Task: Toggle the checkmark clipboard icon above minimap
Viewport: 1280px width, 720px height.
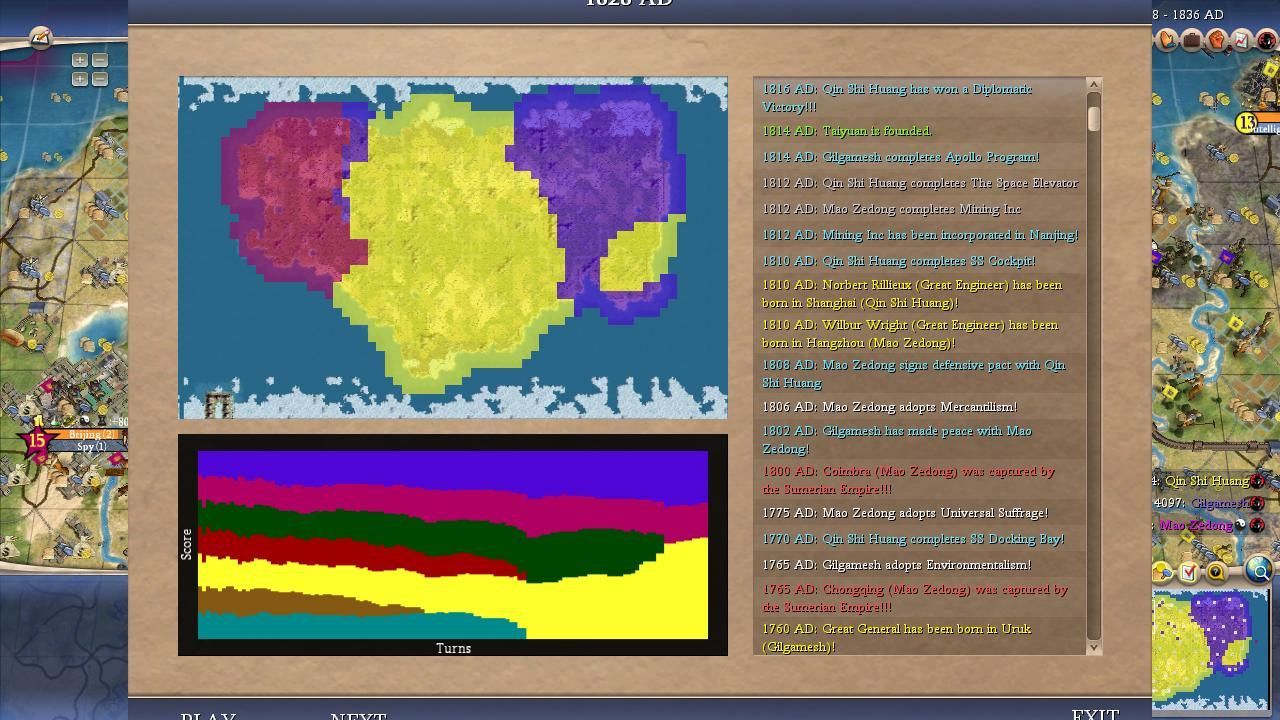Action: 1189,572
